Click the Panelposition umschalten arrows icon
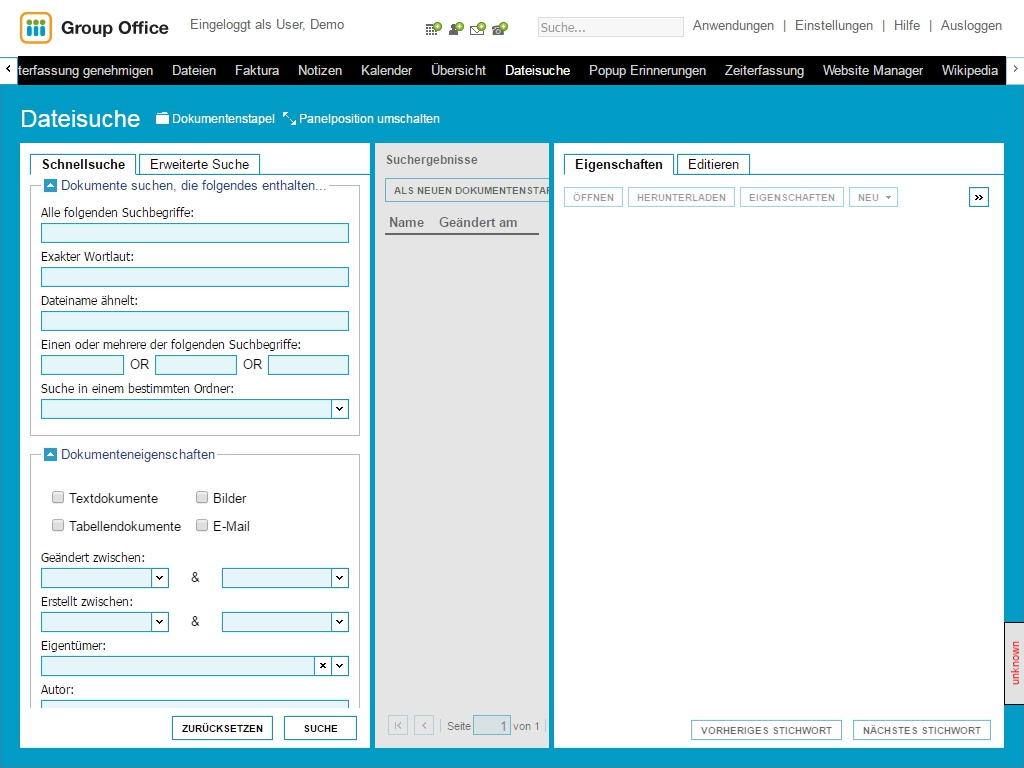 (x=289, y=119)
